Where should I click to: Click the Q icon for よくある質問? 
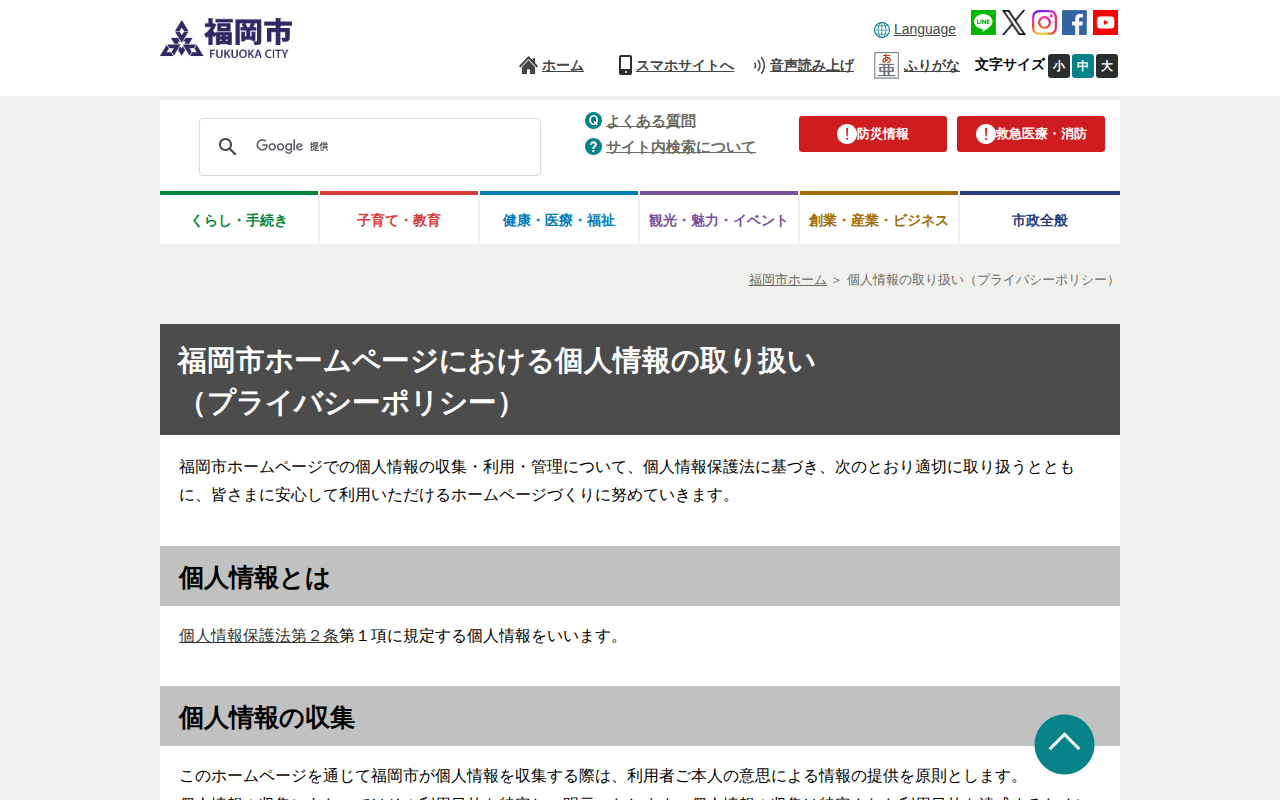[x=593, y=120]
